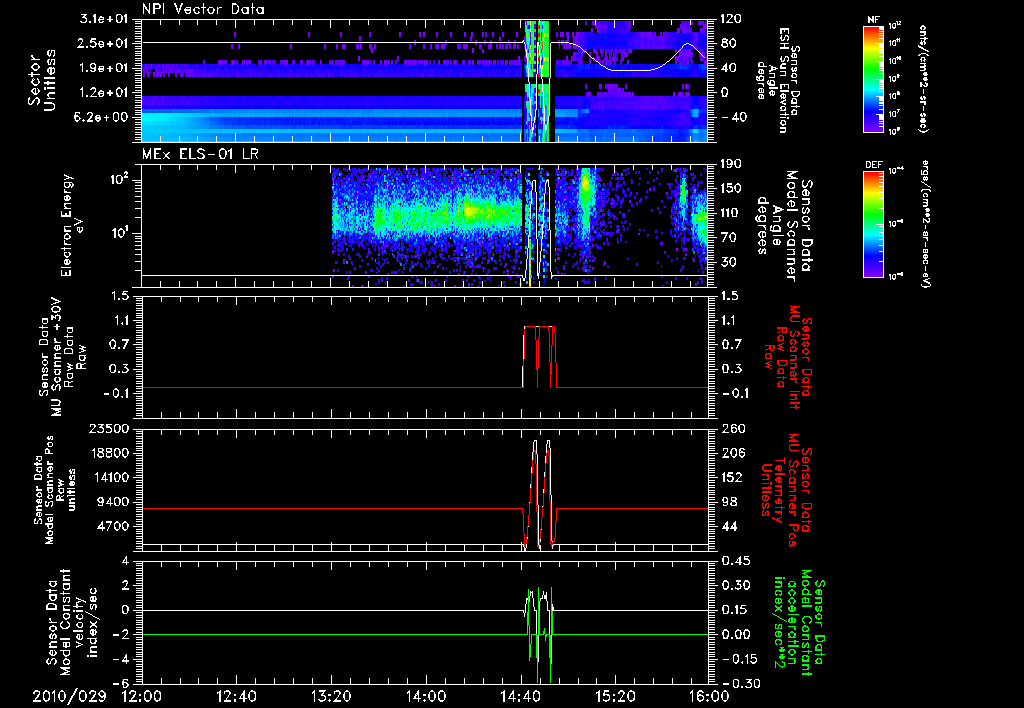
Task: Click the red "MU Scanner Inh Raw Data" axis title
Action: pyautogui.click(x=788, y=357)
